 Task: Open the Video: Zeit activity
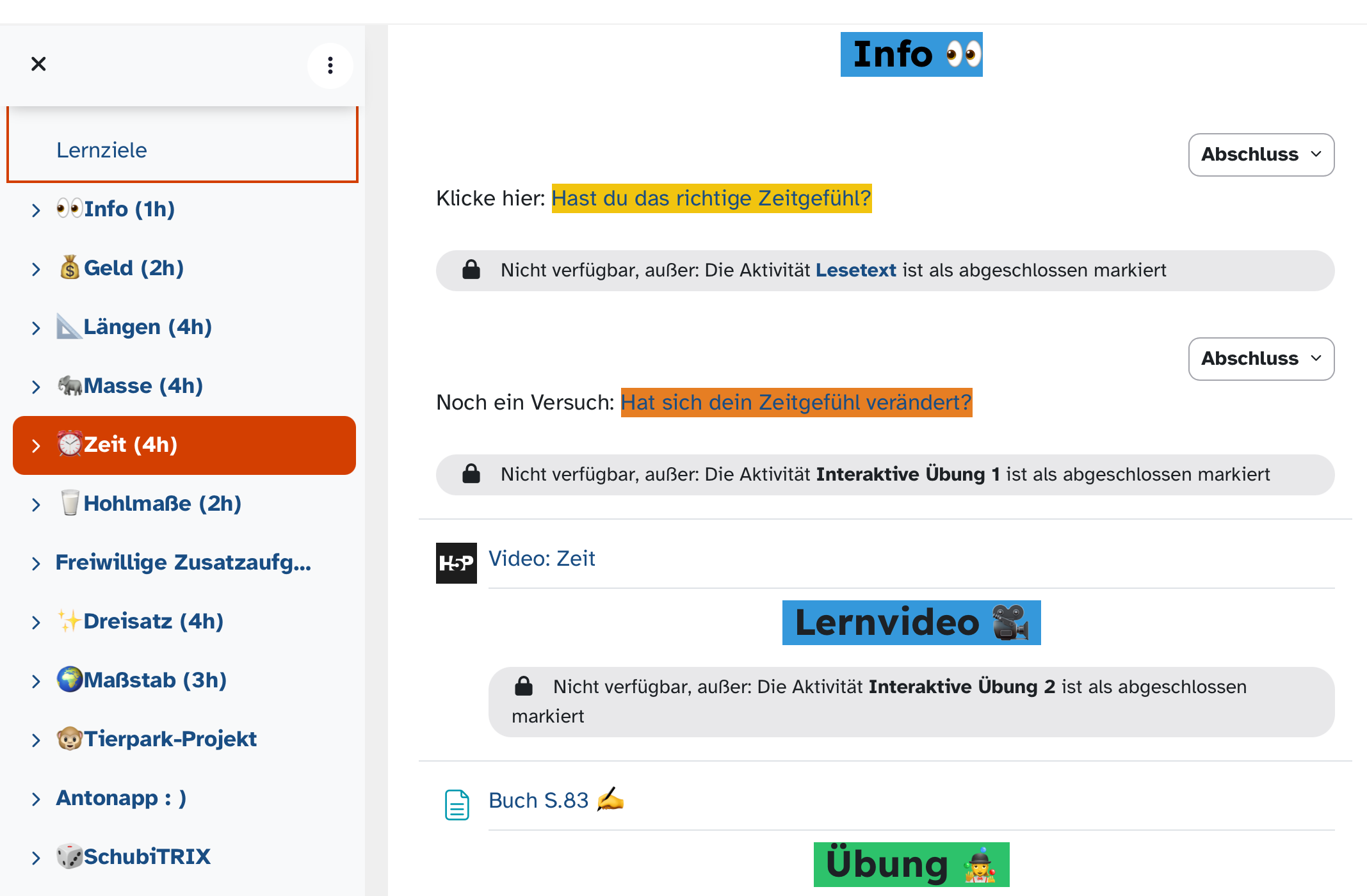click(542, 559)
